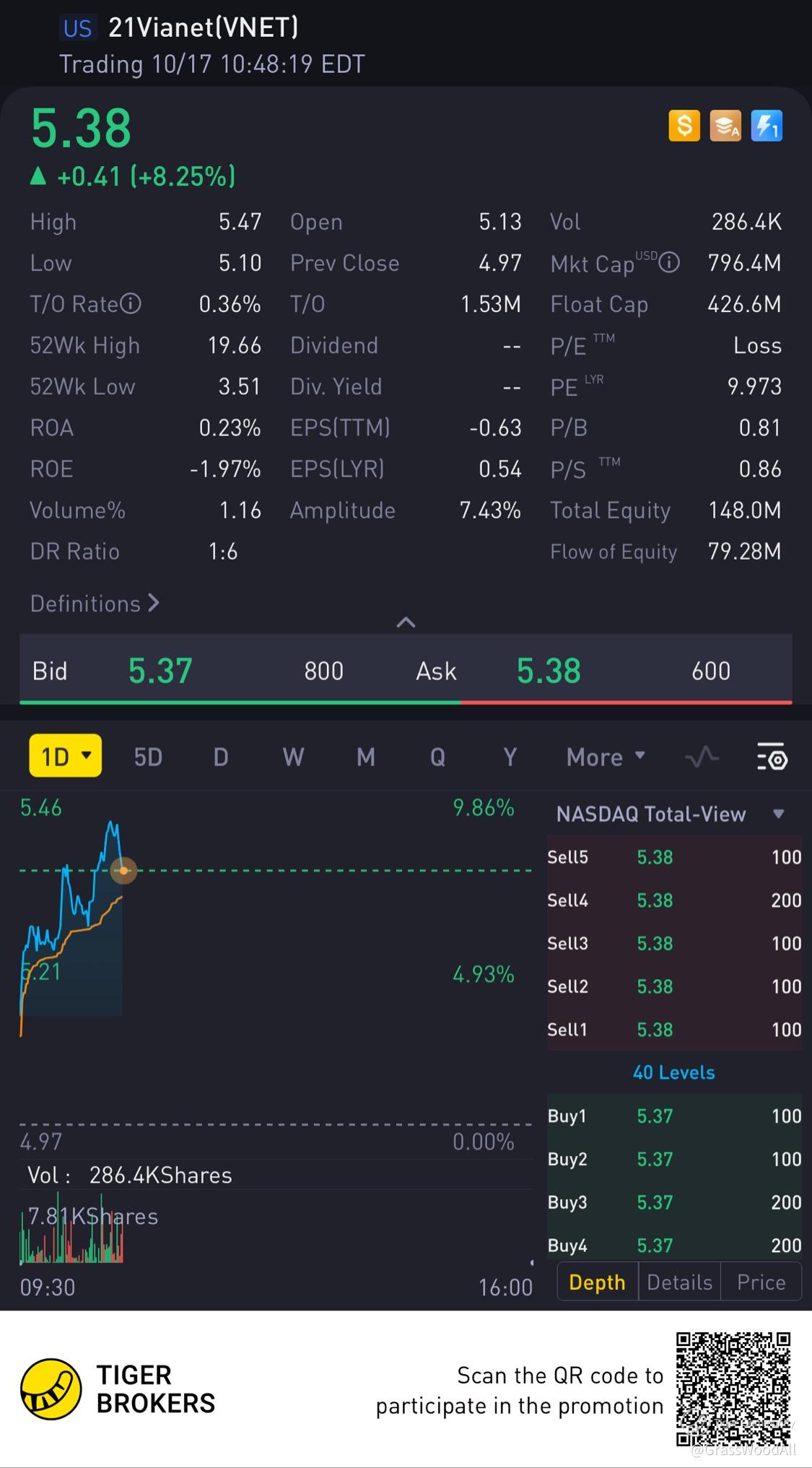Image resolution: width=812 pixels, height=1468 pixels.
Task: Switch chart to Q (quarterly) timeframe
Action: tap(437, 757)
